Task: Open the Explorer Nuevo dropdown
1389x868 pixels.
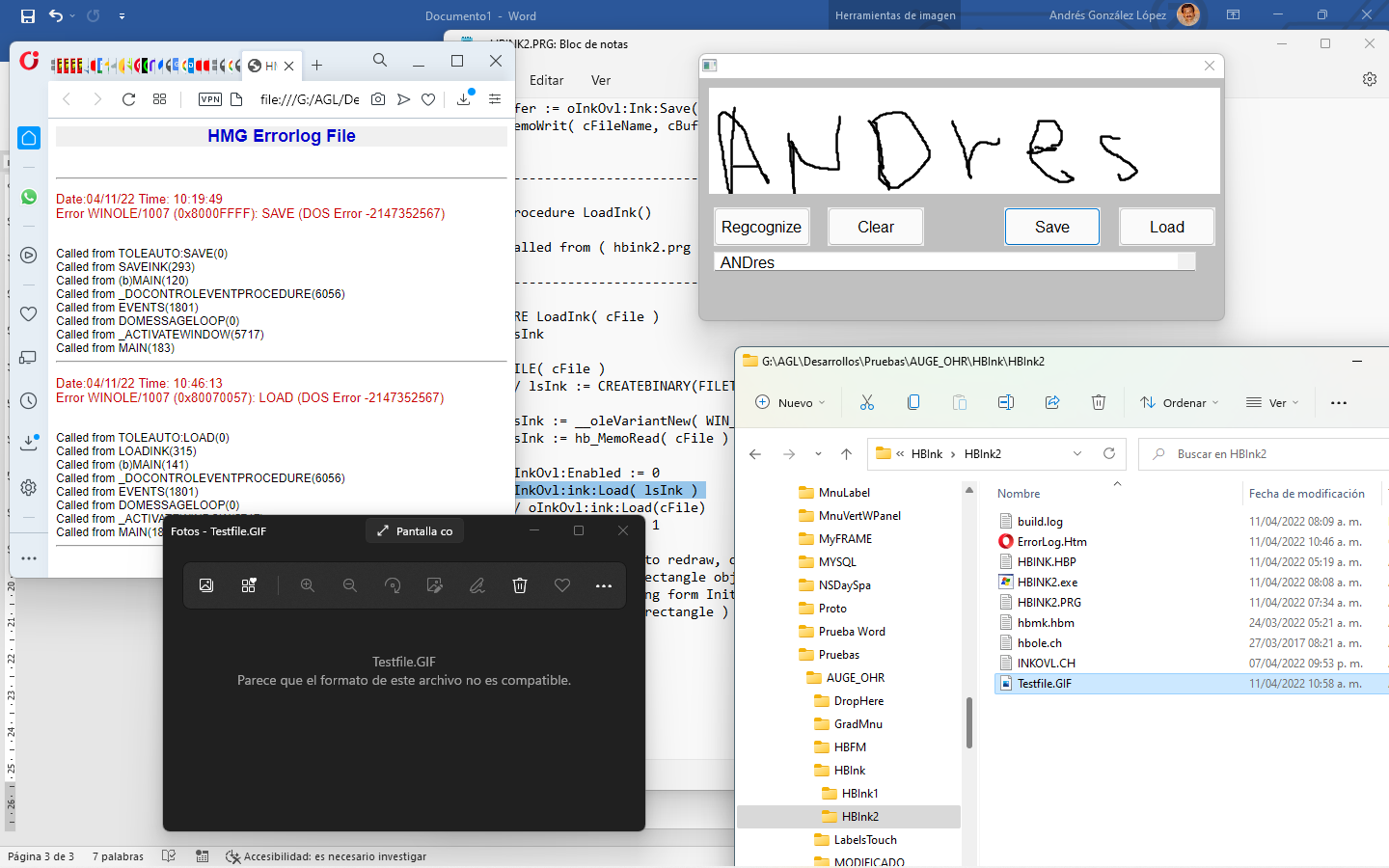Action: [791, 402]
